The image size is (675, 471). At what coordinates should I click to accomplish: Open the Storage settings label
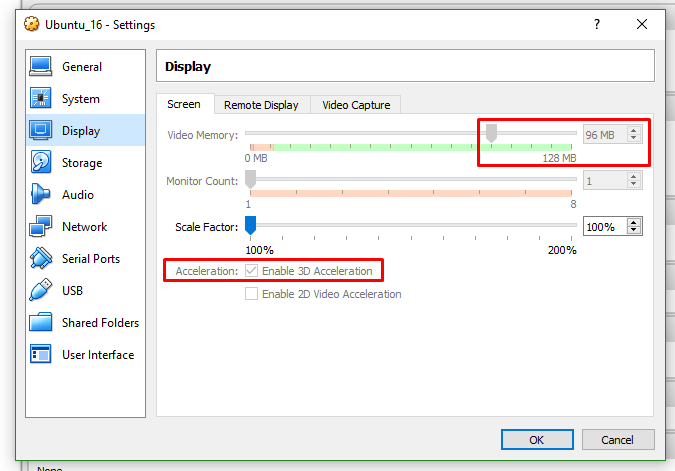point(82,163)
